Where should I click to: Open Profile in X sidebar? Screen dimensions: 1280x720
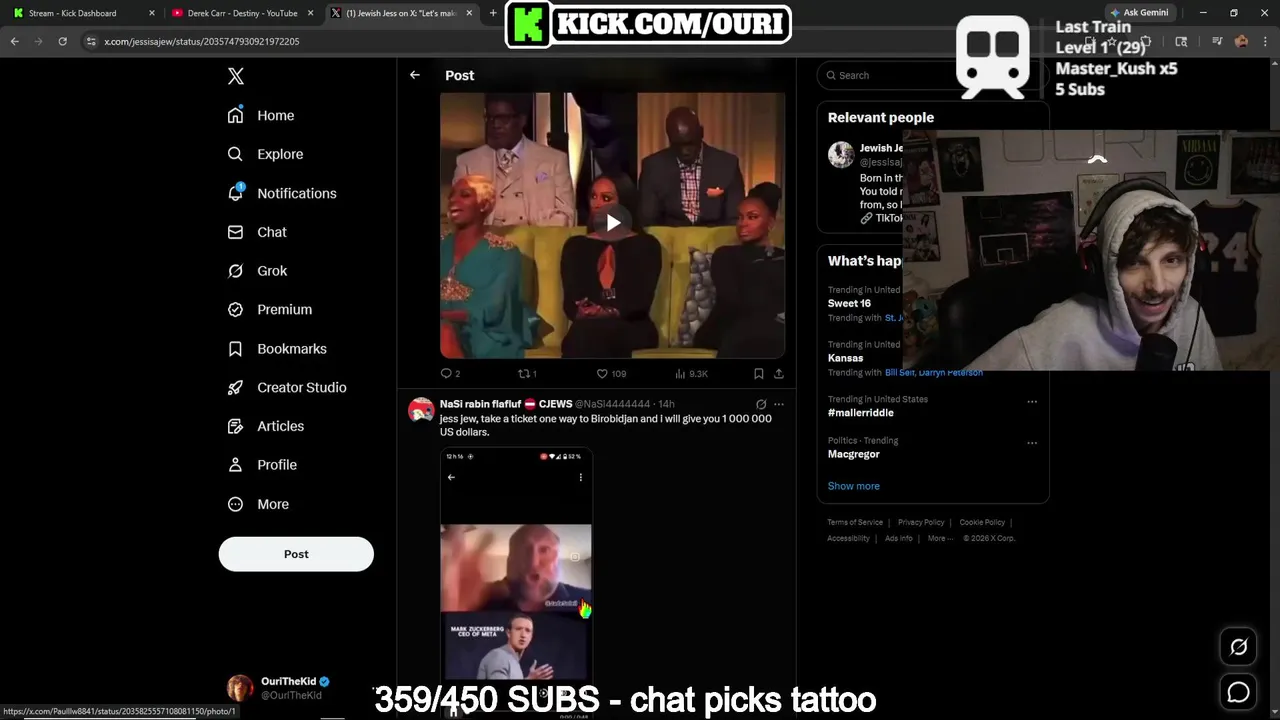tap(262, 465)
